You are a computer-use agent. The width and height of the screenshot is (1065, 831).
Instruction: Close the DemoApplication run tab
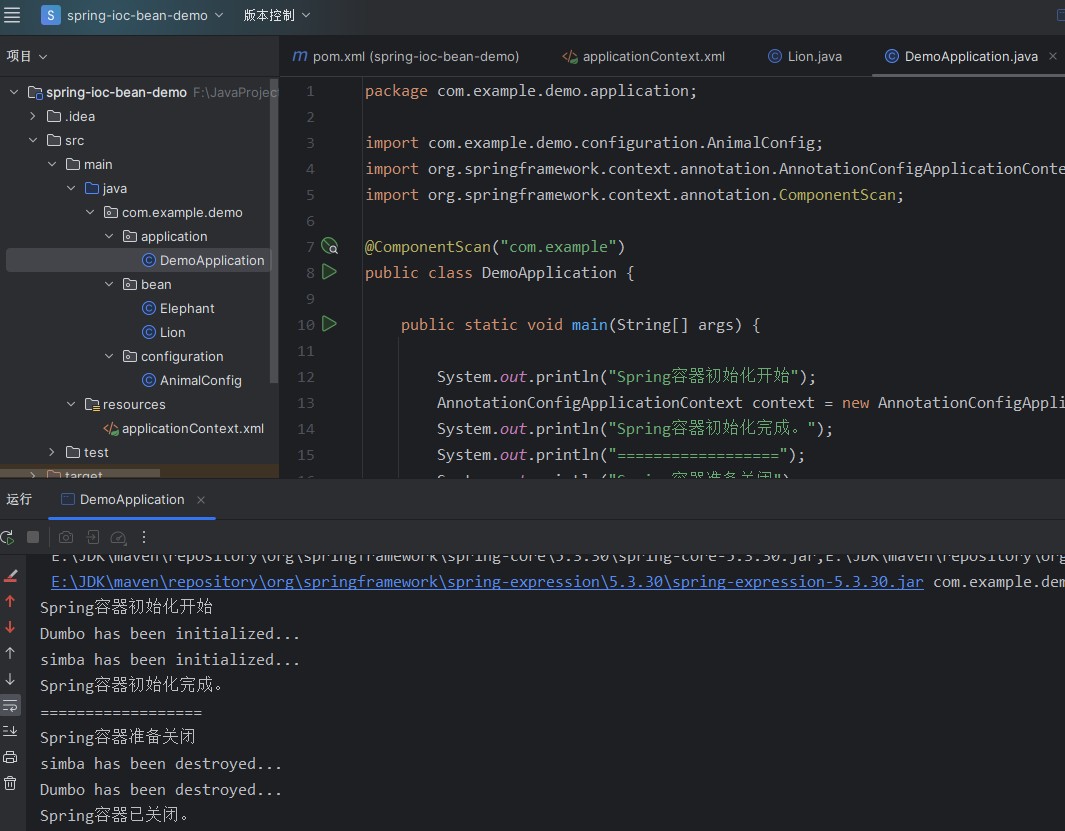click(x=201, y=500)
